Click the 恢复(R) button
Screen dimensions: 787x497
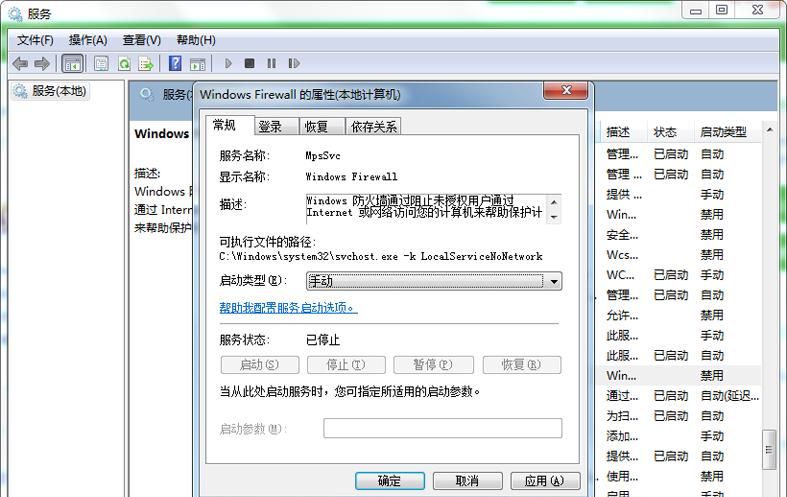pyautogui.click(x=522, y=365)
